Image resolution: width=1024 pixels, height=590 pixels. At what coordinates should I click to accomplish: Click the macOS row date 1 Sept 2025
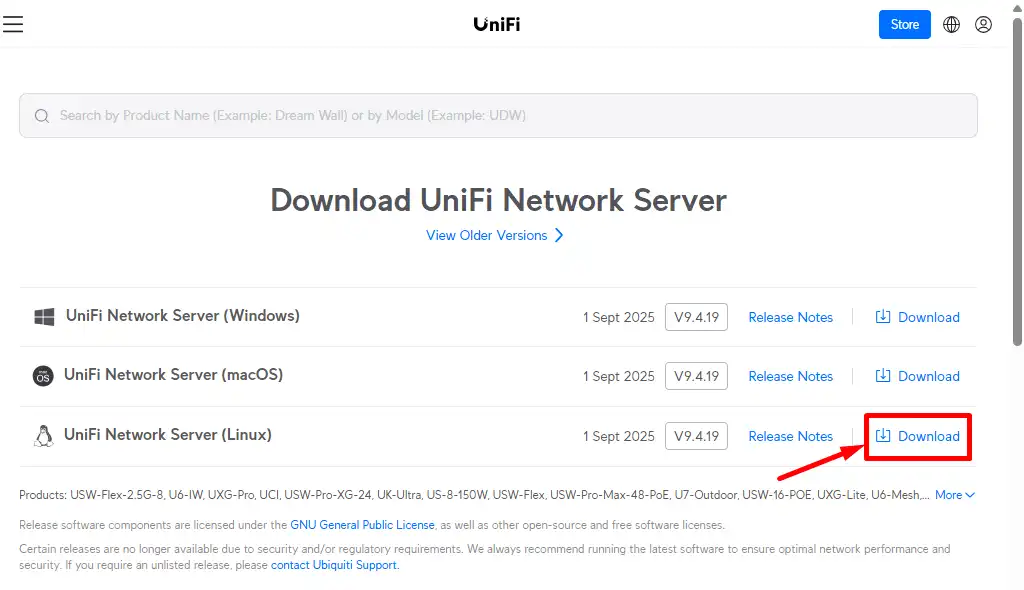coord(618,377)
